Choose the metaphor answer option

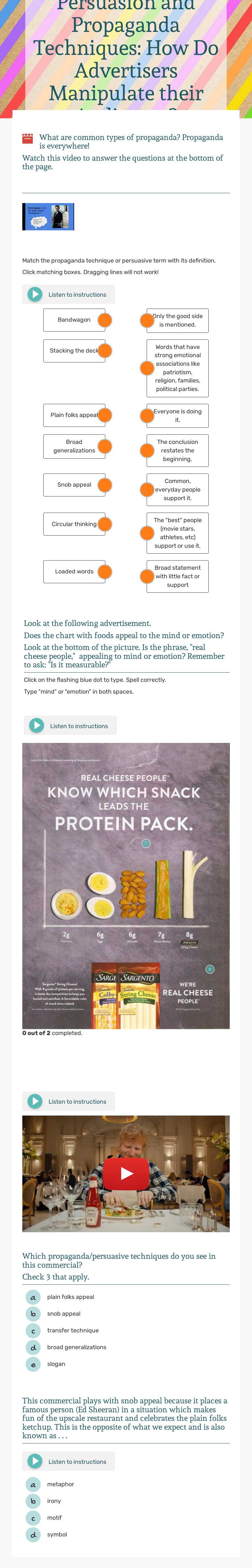coord(33,1484)
